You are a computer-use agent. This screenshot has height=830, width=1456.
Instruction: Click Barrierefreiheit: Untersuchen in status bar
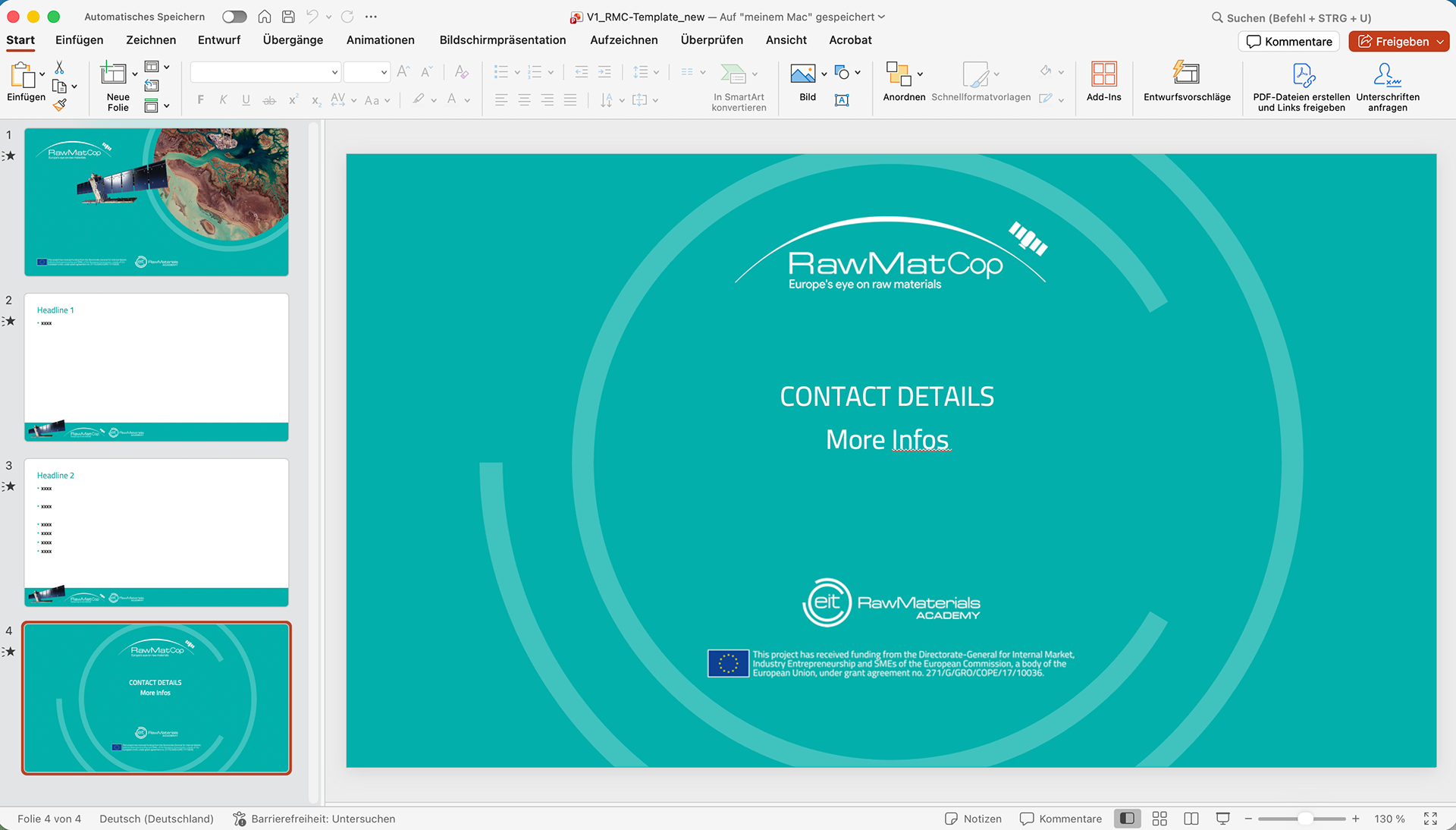click(x=314, y=819)
